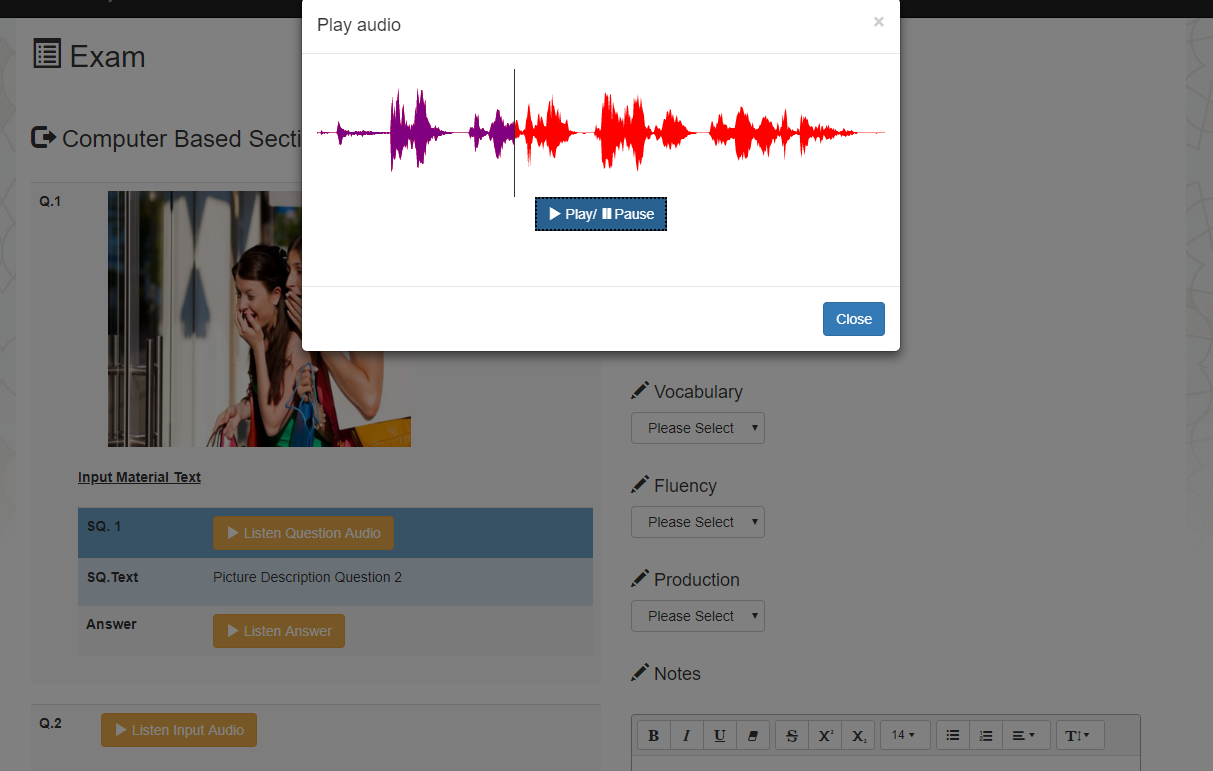1213x771 pixels.
Task: Open the font size 14 dropdown
Action: point(904,736)
